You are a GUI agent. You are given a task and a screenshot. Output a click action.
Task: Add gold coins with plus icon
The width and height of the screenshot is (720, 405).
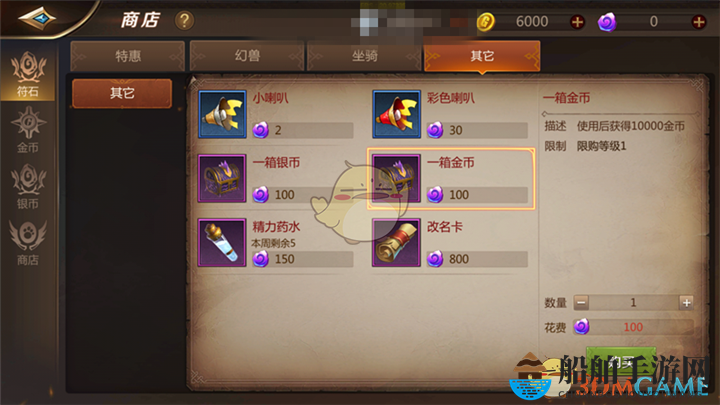(x=577, y=22)
